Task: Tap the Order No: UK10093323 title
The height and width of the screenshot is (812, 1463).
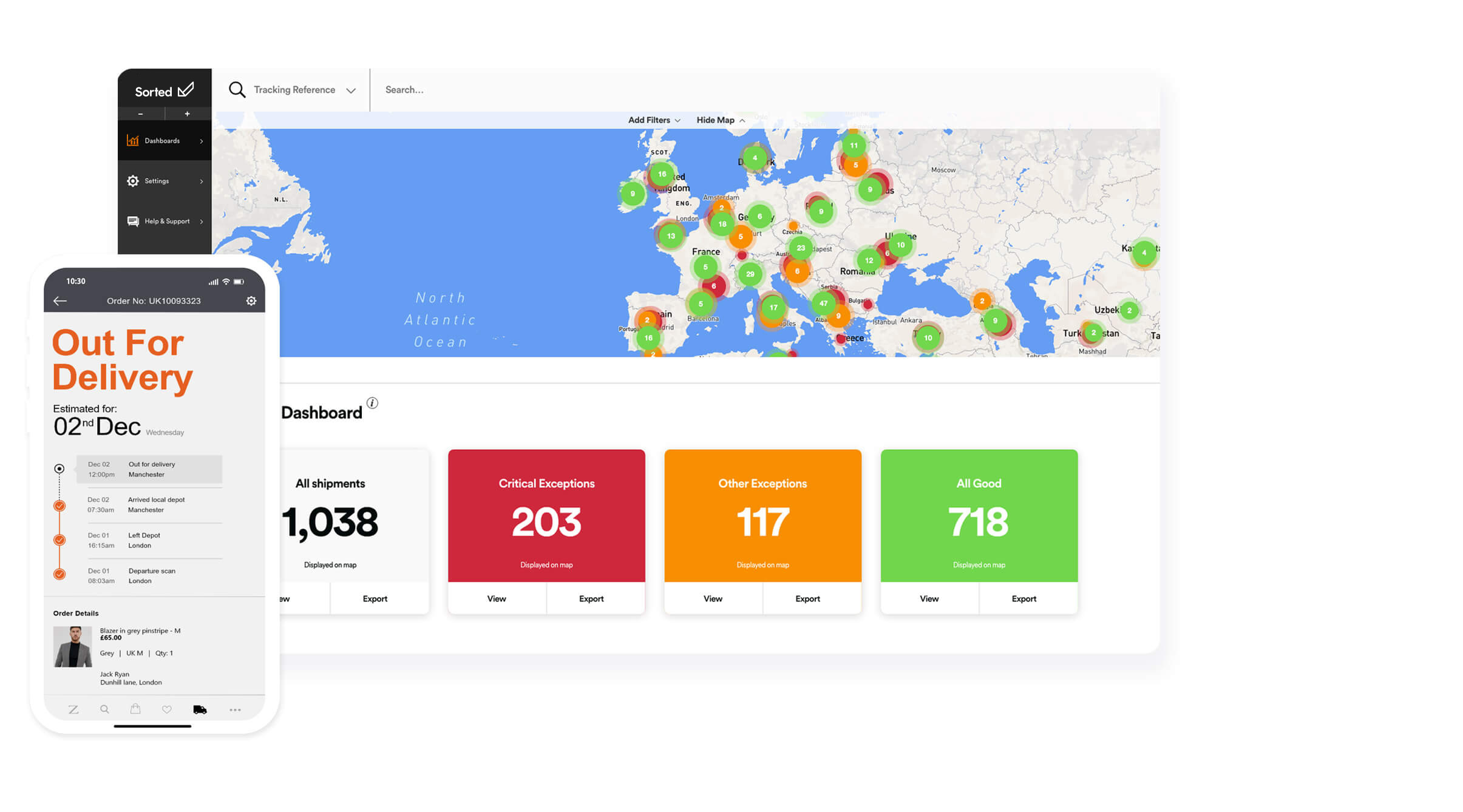Action: click(x=154, y=301)
